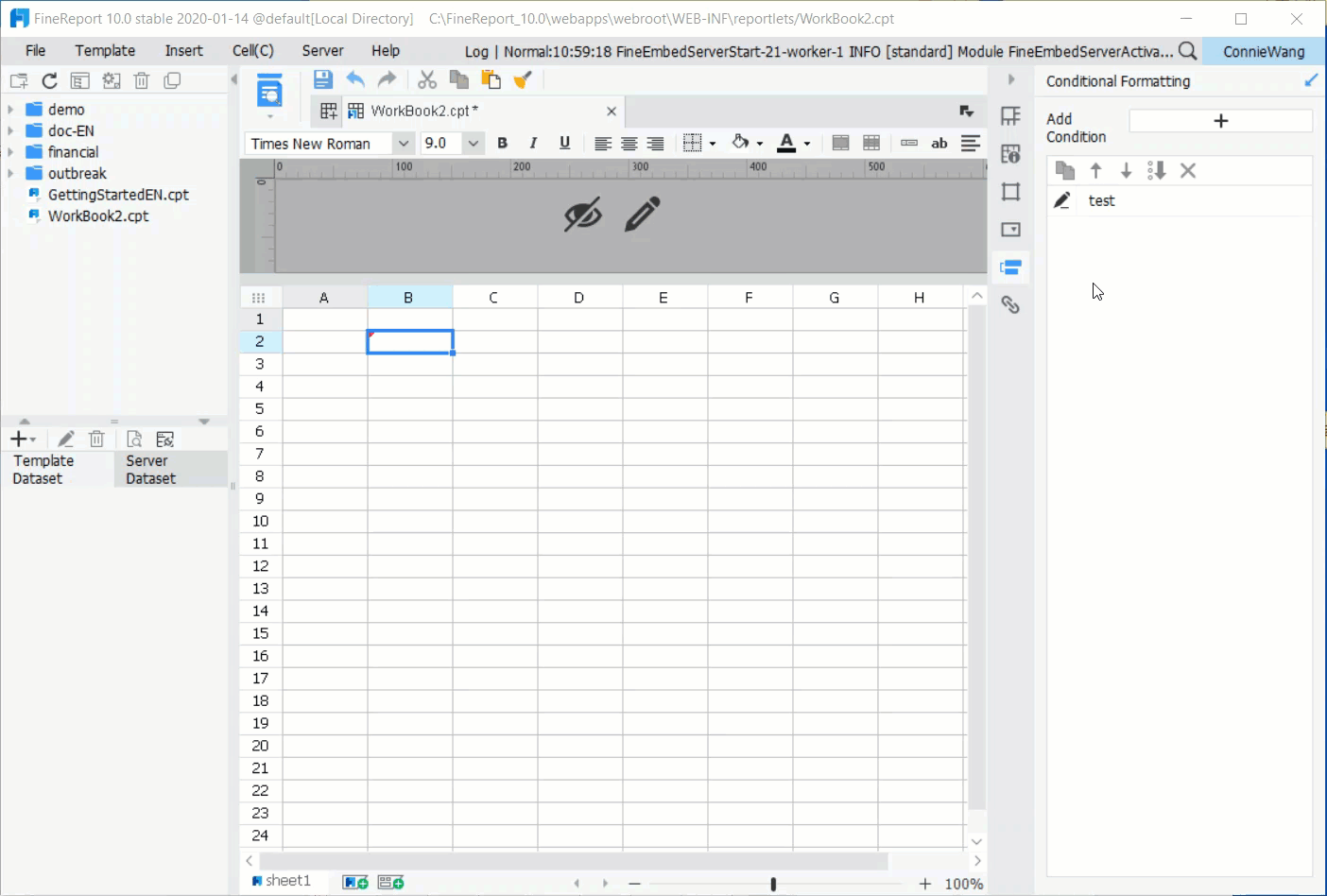Image resolution: width=1327 pixels, height=896 pixels.
Task: Toggle underline formatting
Action: (564, 143)
